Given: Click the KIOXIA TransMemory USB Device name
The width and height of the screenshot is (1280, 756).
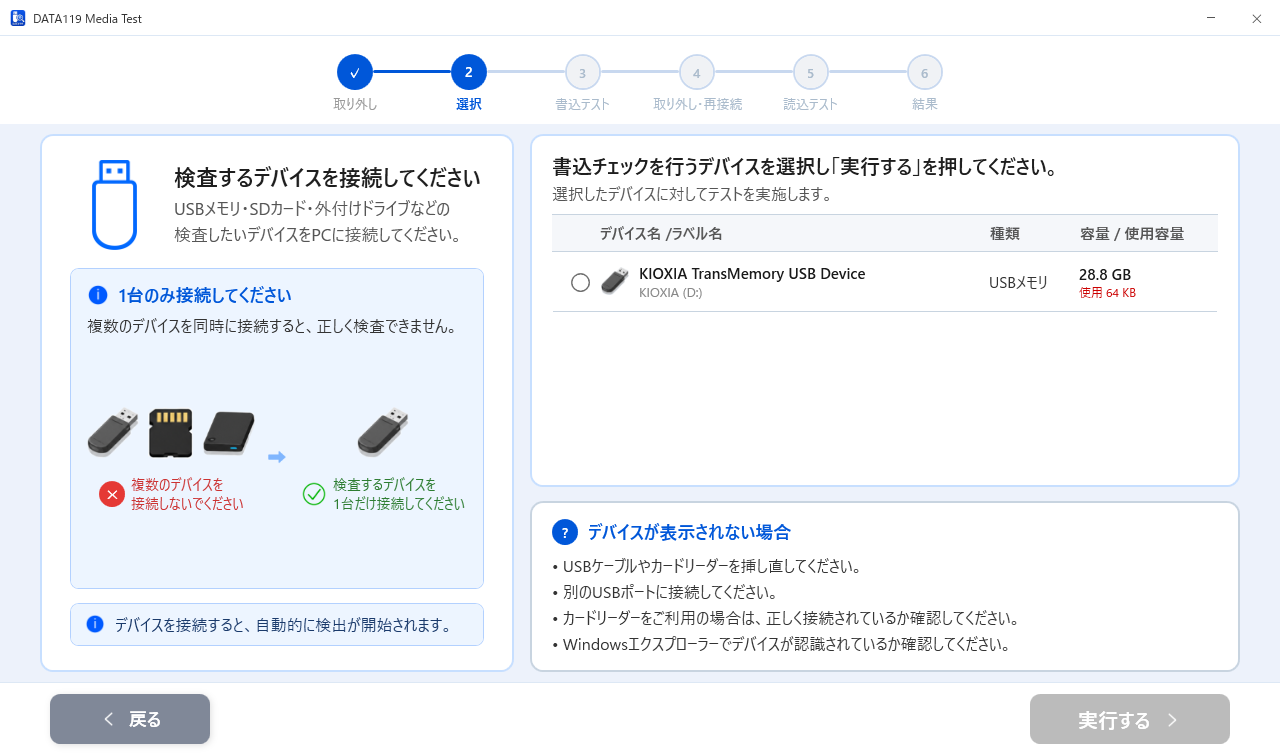Looking at the screenshot, I should coord(752,274).
